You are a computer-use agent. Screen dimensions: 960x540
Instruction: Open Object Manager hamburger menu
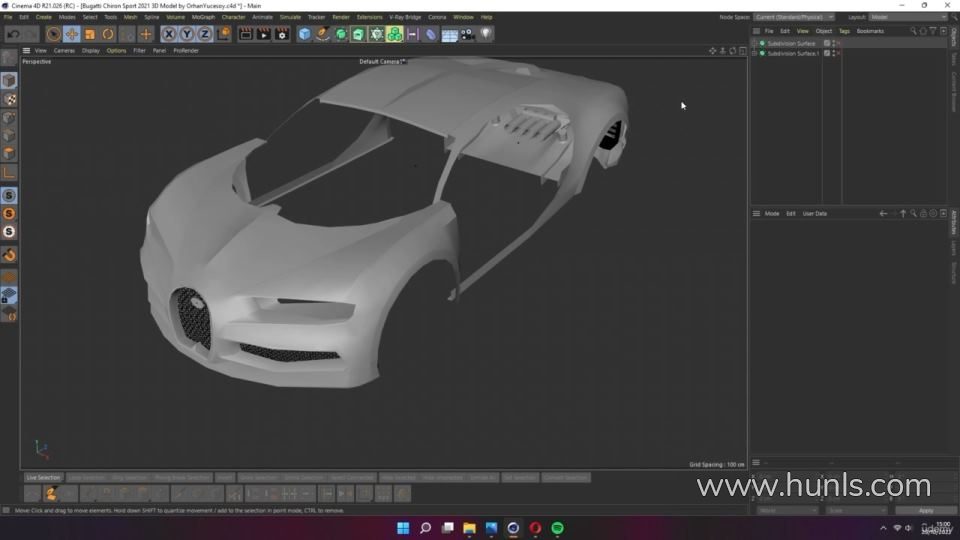756,31
